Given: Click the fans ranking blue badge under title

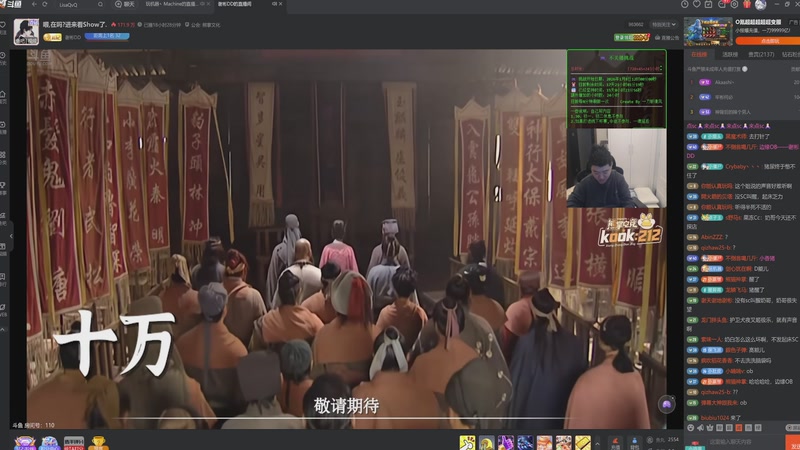Looking at the screenshot, I should (x=107, y=36).
